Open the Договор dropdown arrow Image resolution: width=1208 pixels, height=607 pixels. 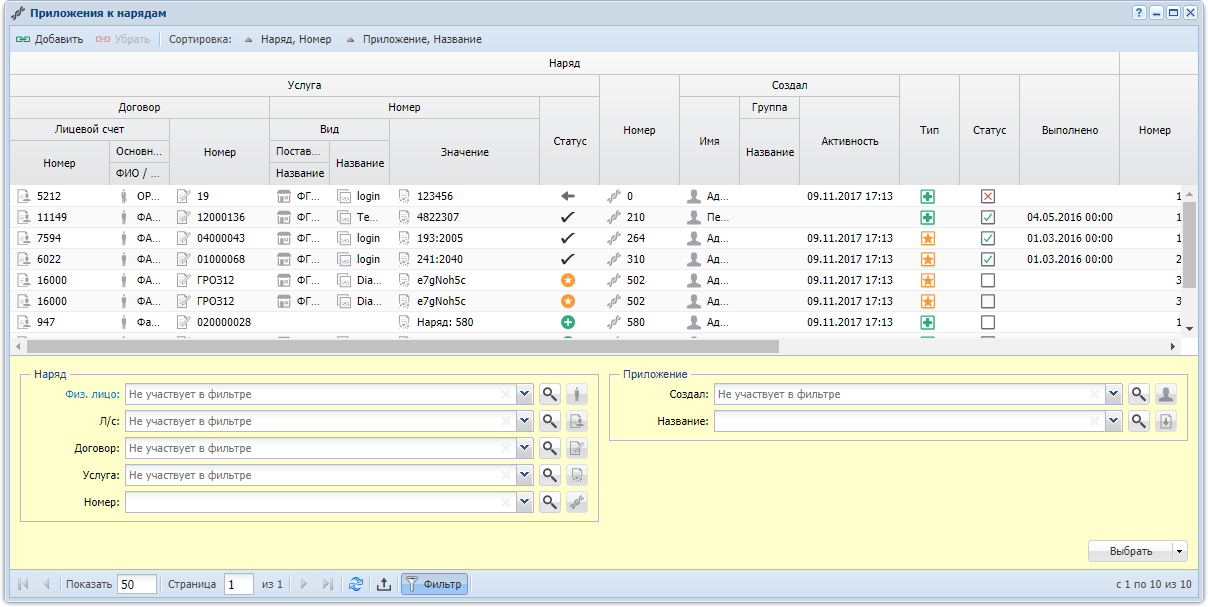(525, 448)
